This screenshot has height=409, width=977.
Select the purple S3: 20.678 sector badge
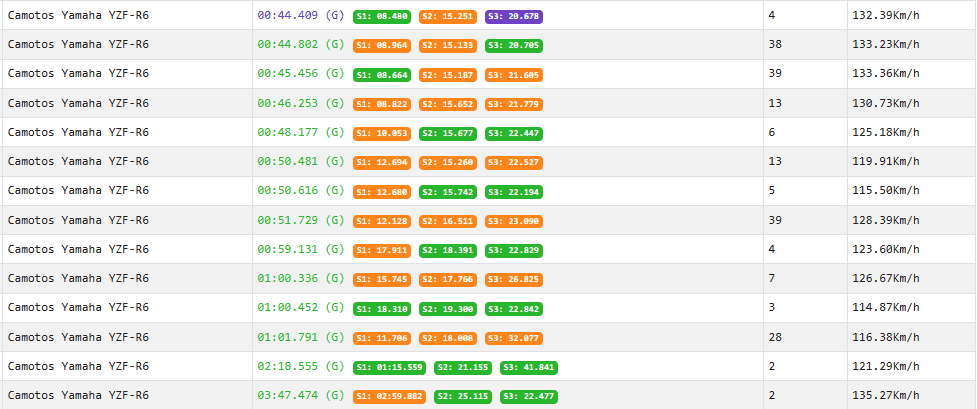tap(514, 16)
